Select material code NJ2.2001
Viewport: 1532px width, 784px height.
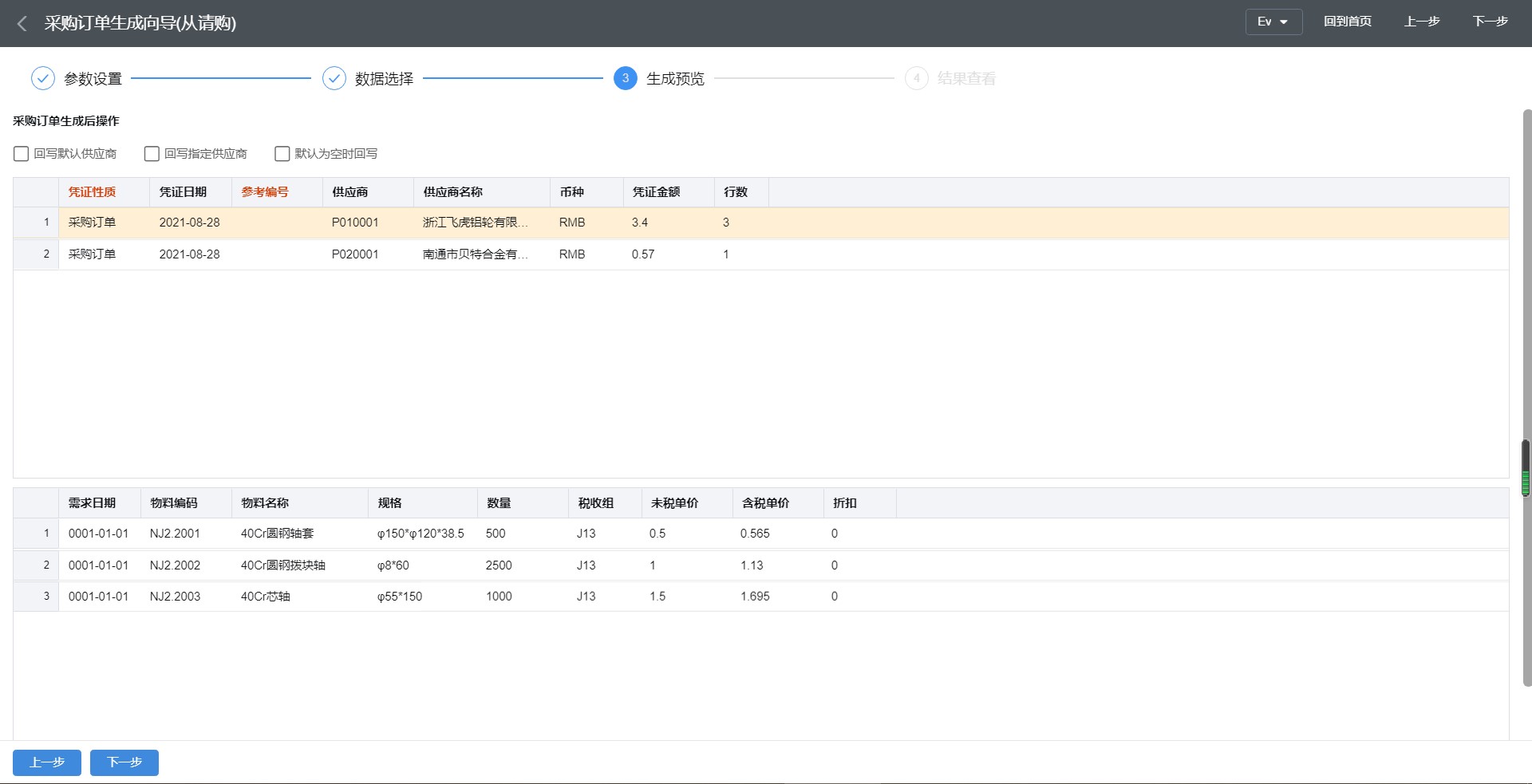[x=175, y=534]
